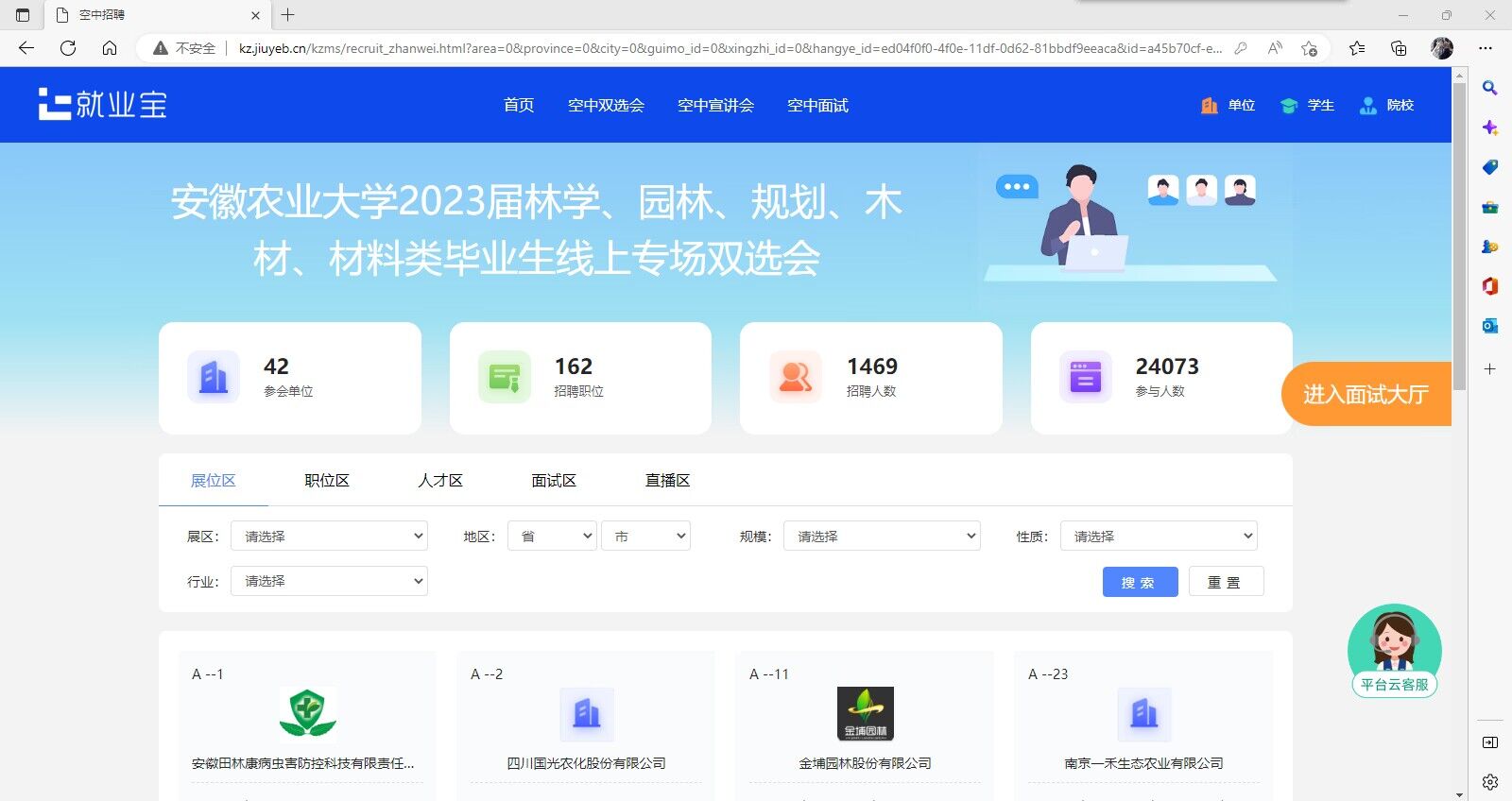1512x801 pixels.
Task: Open the browser collections icon
Action: coord(1399,48)
